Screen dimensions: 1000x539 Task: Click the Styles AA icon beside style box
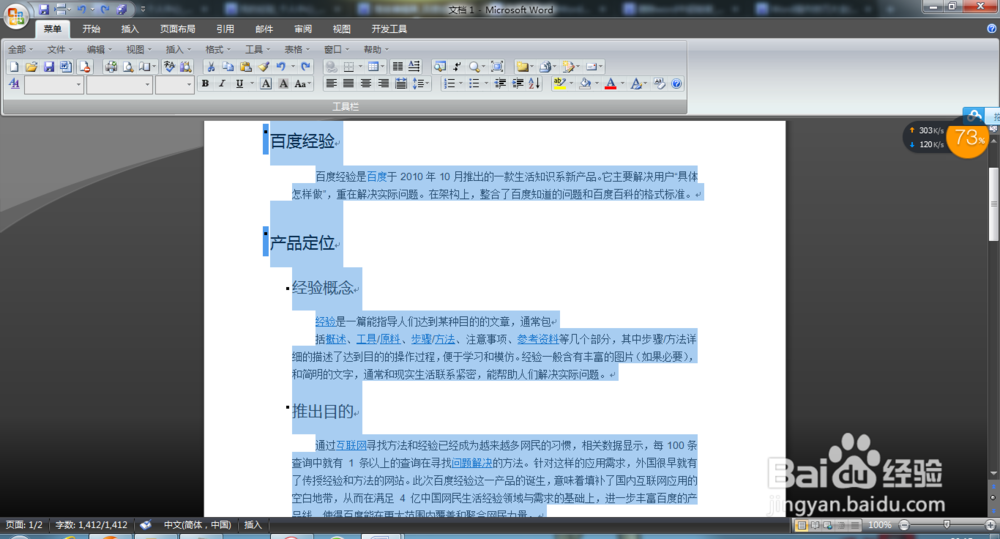coord(14,84)
